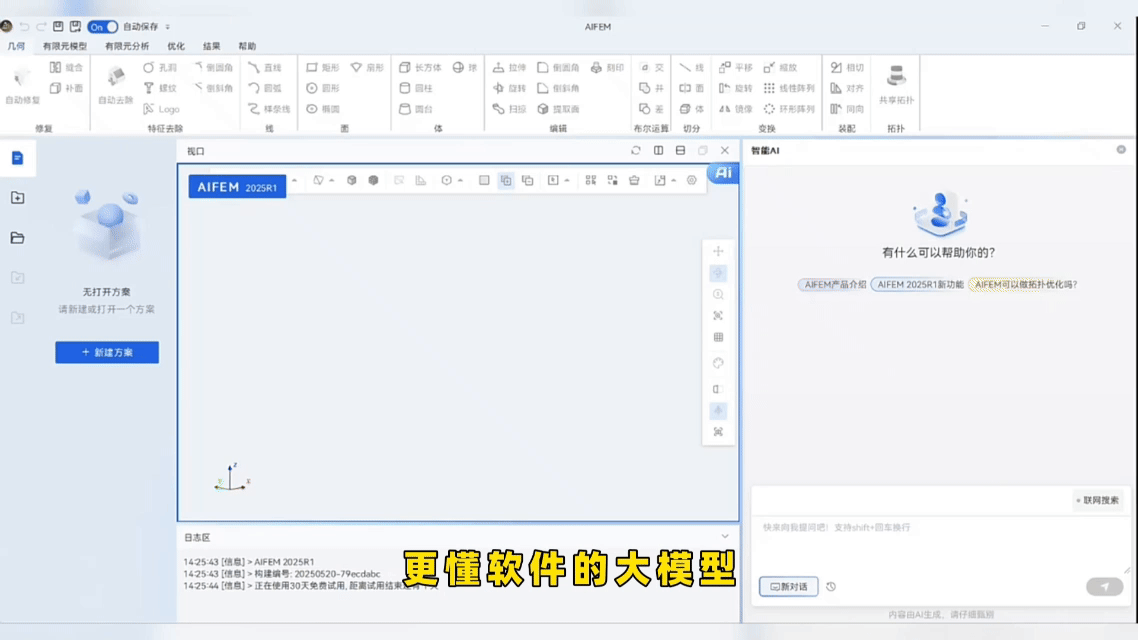The image size is (1138, 640).
Task: Open the 结果 results ribbon tab
Action: click(x=211, y=46)
